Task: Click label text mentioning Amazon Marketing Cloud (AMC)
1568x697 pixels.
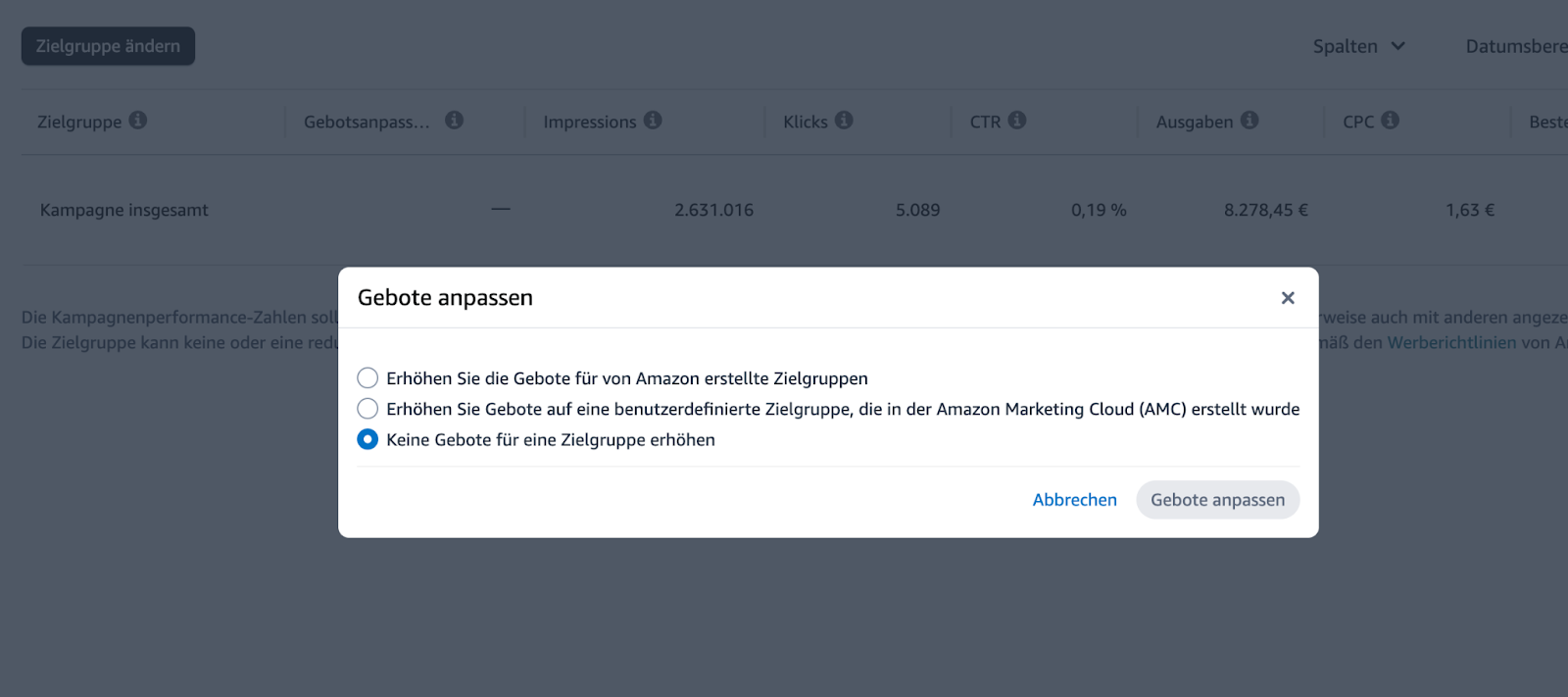Action: [843, 409]
